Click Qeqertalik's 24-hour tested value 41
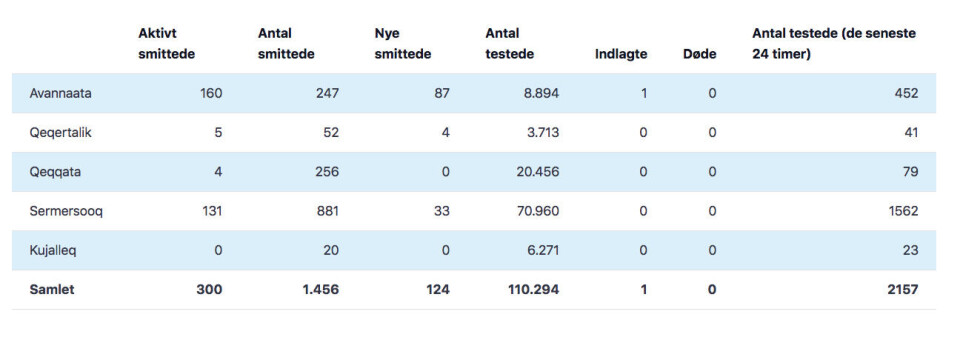The width and height of the screenshot is (960, 360). [910, 132]
